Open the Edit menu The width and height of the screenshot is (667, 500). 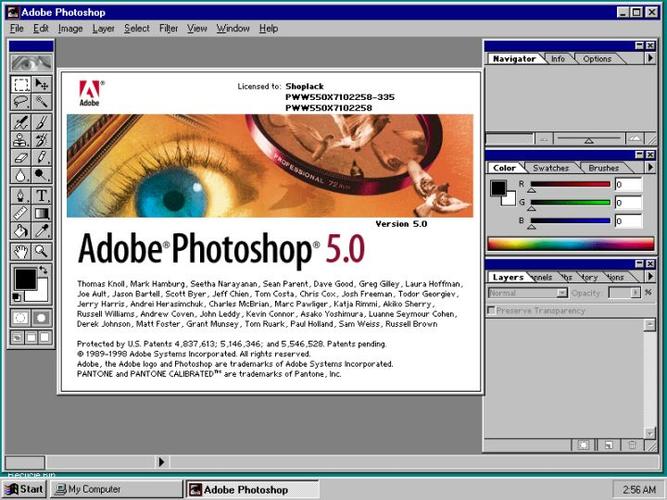coord(41,29)
